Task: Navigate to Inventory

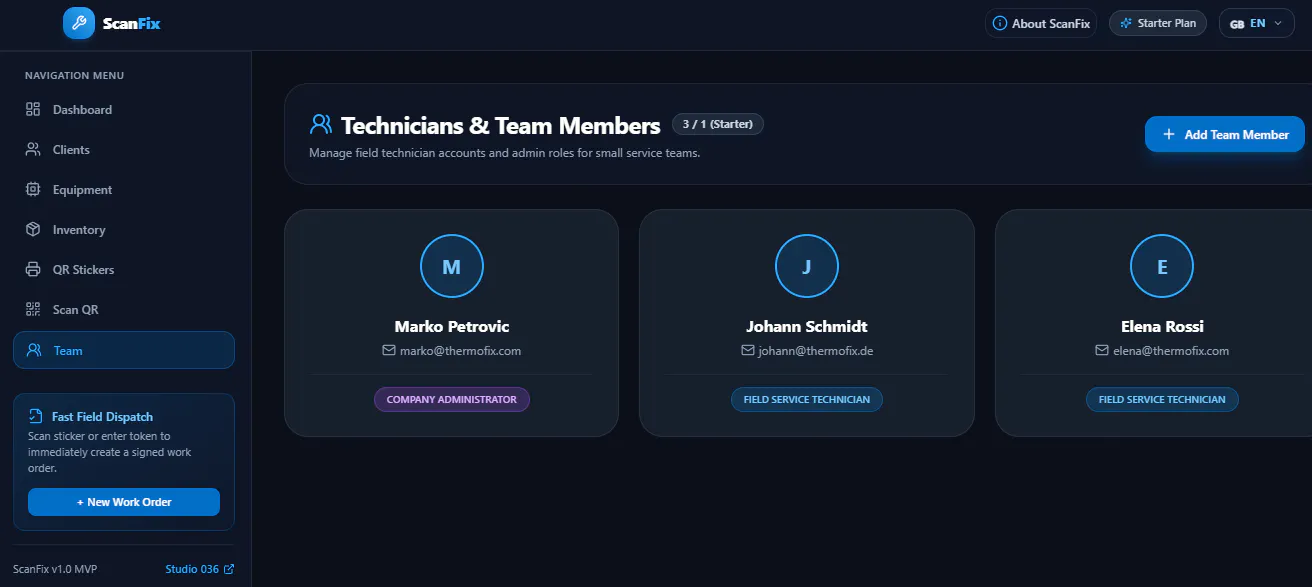Action: point(124,229)
